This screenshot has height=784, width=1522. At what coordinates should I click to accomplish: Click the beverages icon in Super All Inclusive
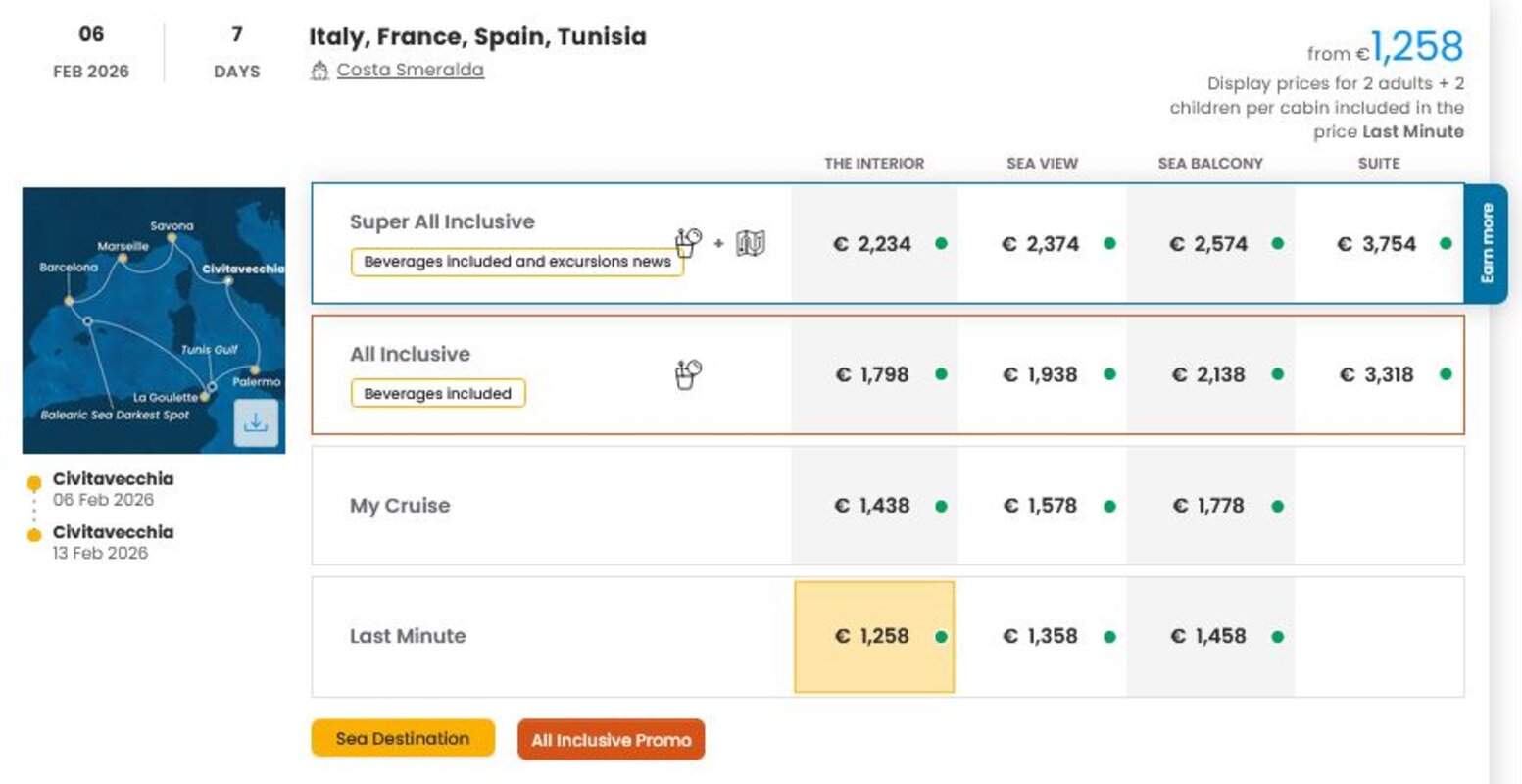tap(688, 242)
